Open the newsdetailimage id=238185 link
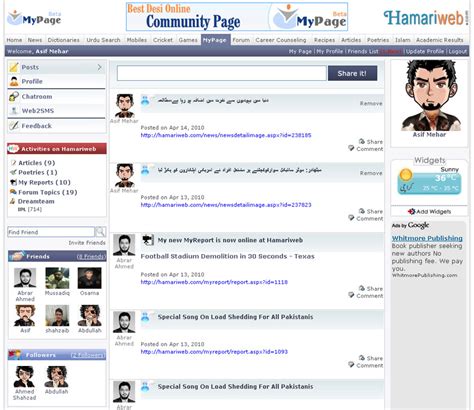Viewport: 474px width, 410px height. 226,135
